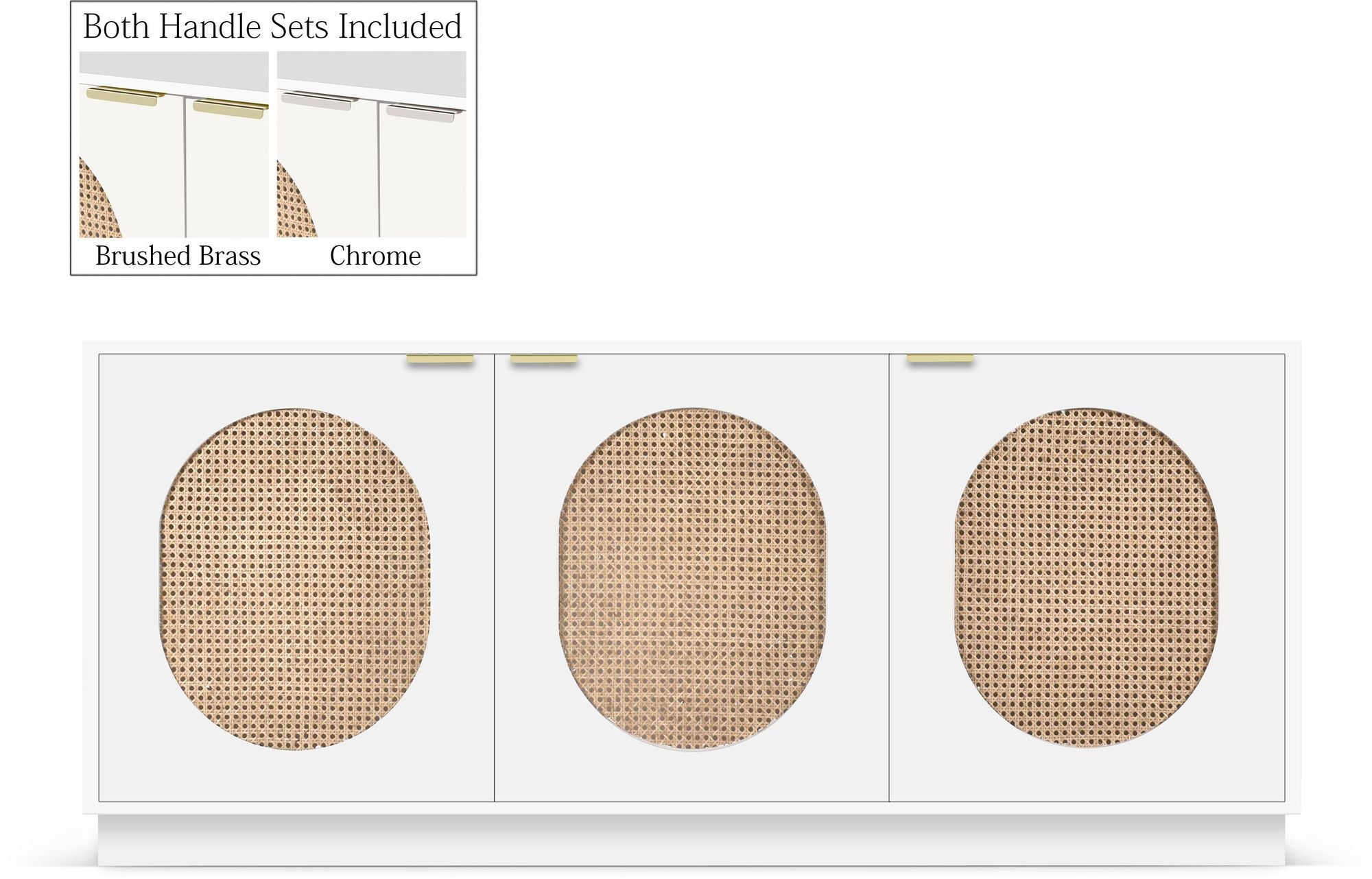Click the right door's brass handle
This screenshot has width=1372, height=879.
[x=940, y=359]
